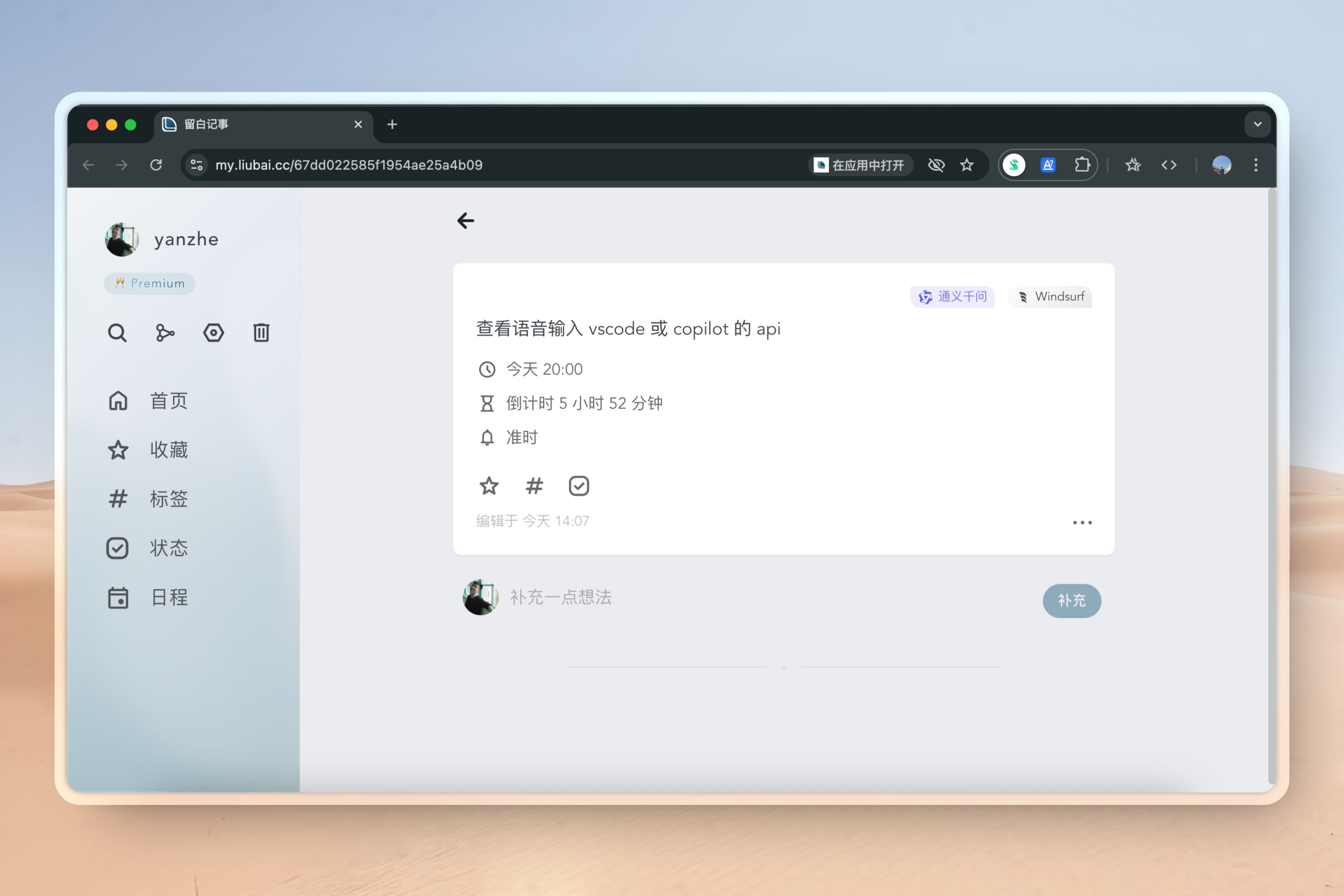
Task: Expand the tab search chevron in title bar
Action: (x=1257, y=124)
